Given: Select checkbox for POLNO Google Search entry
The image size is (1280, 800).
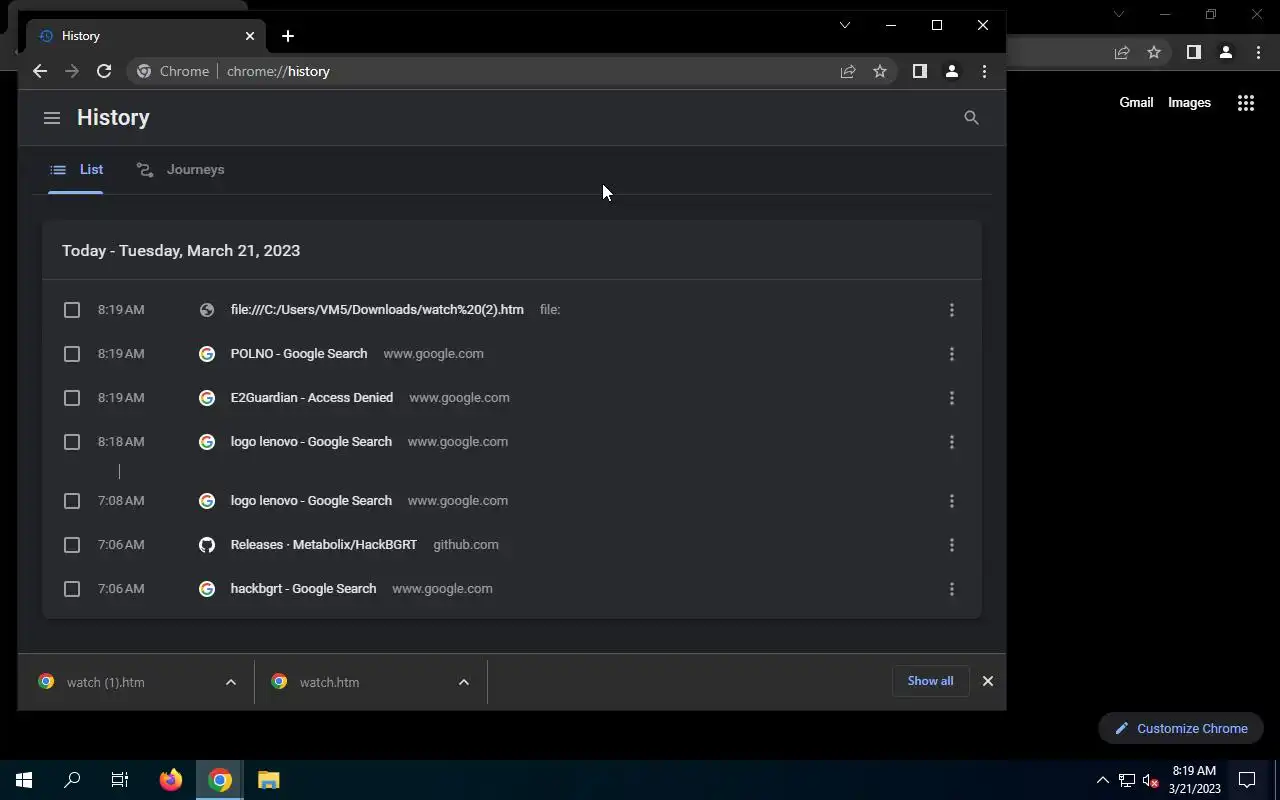Looking at the screenshot, I should 72,354.
